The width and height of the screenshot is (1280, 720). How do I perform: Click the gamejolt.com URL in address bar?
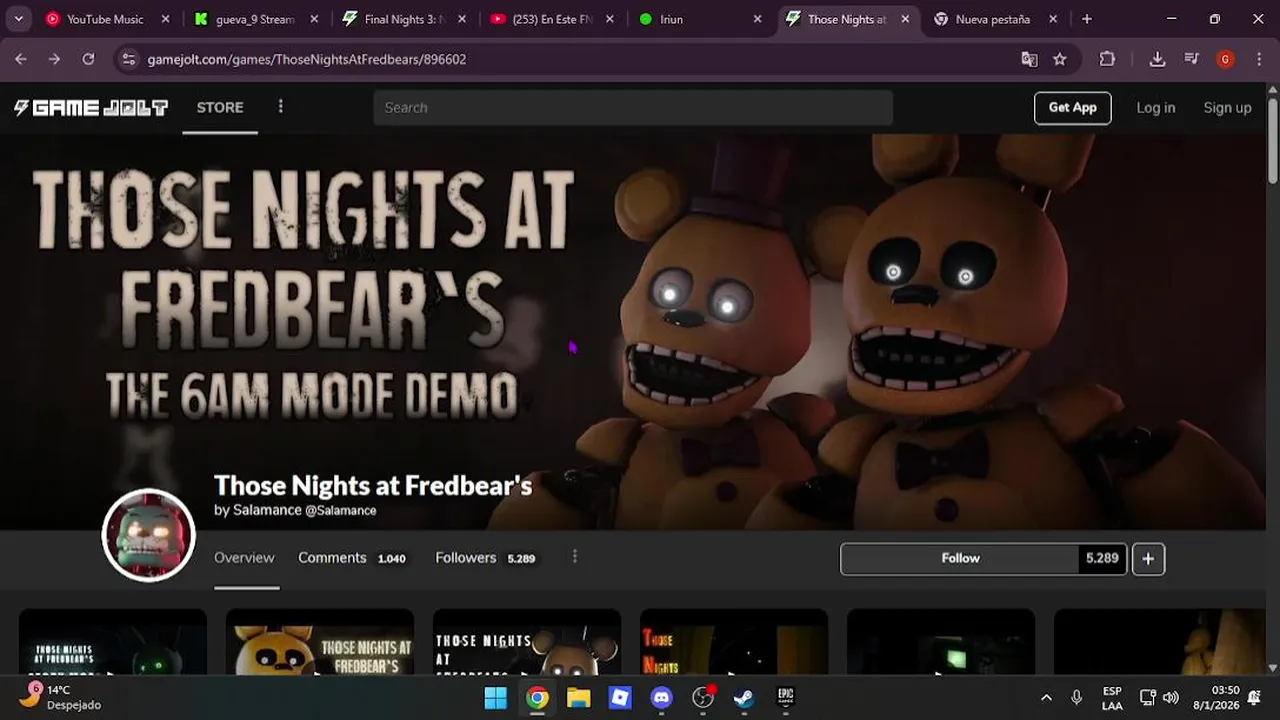(307, 59)
